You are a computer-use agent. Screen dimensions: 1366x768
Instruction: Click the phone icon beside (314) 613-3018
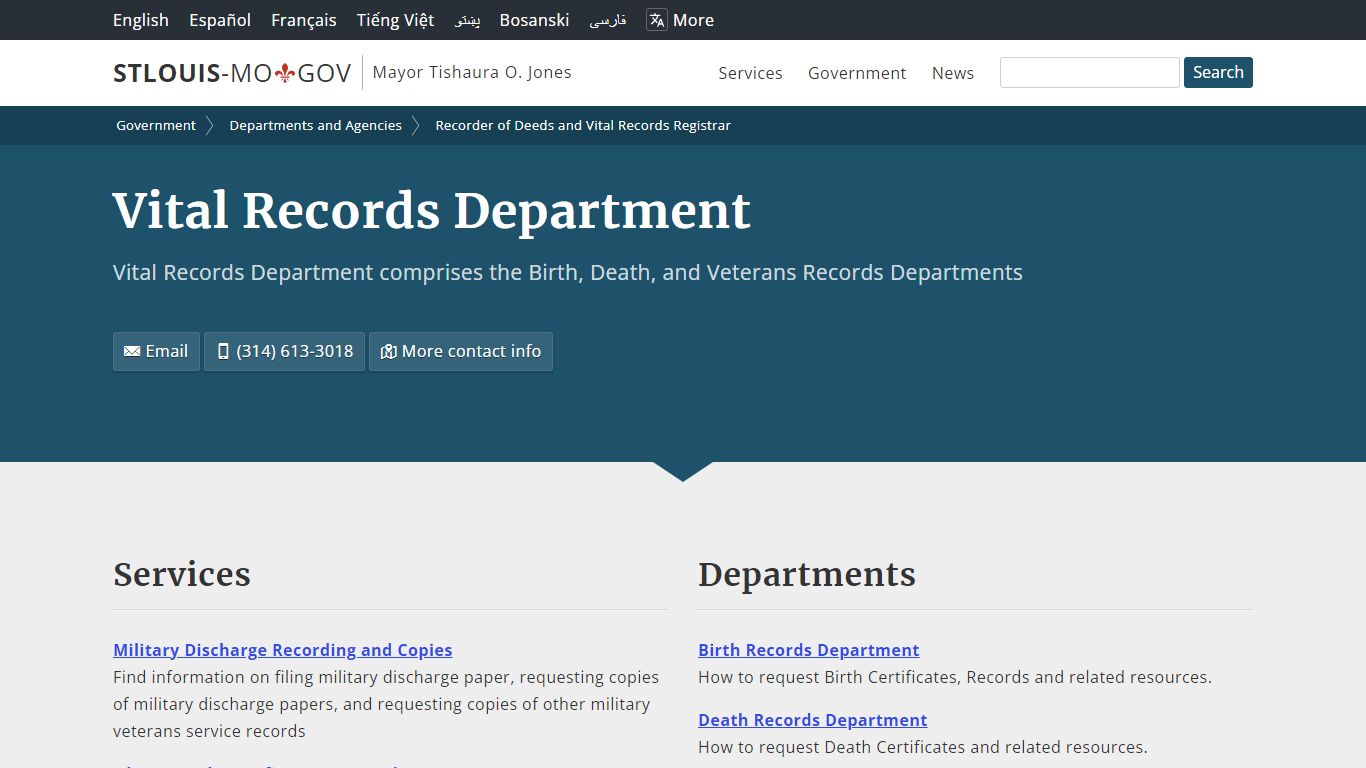pyautogui.click(x=223, y=351)
